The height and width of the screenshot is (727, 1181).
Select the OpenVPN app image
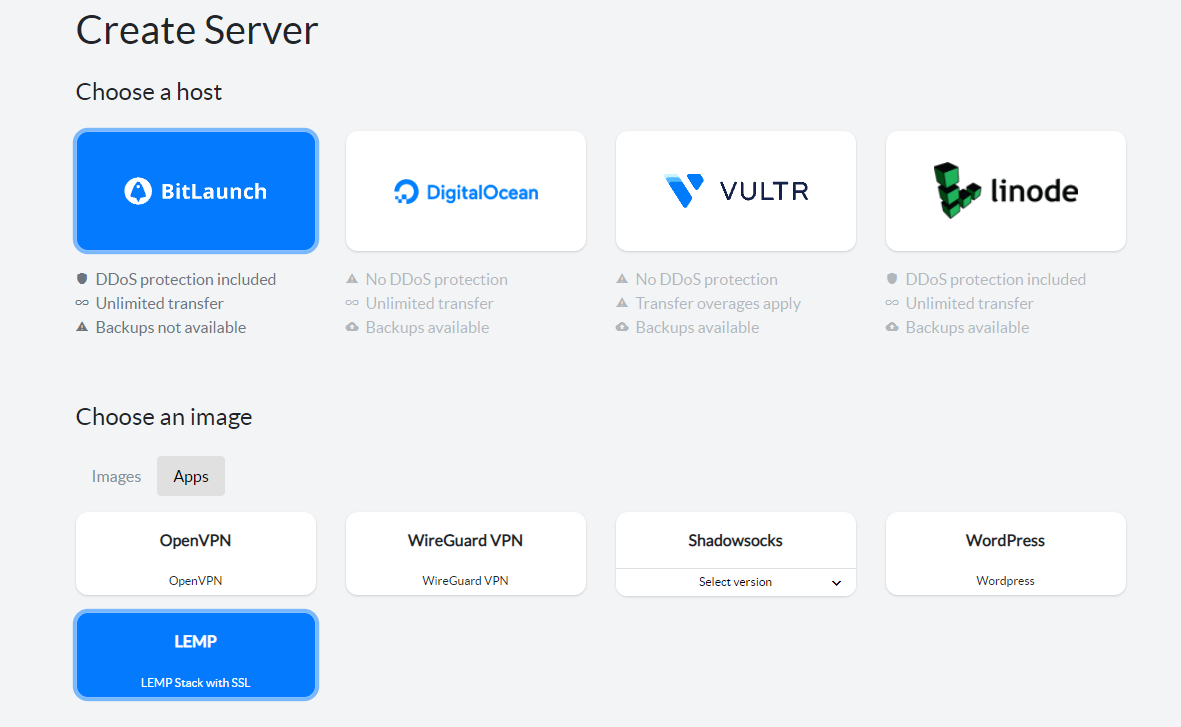[x=196, y=554]
